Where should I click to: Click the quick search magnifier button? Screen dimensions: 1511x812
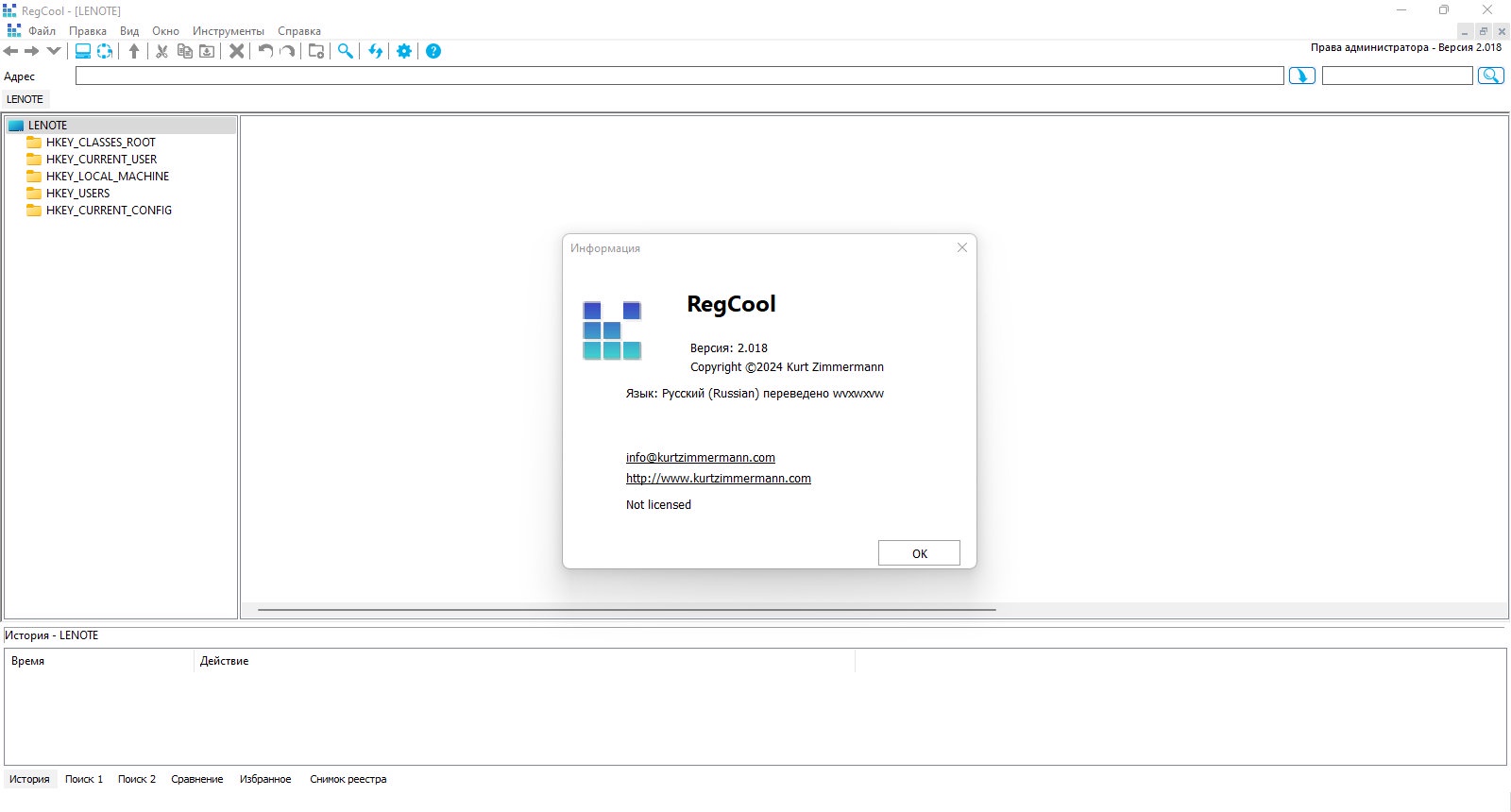[1491, 76]
